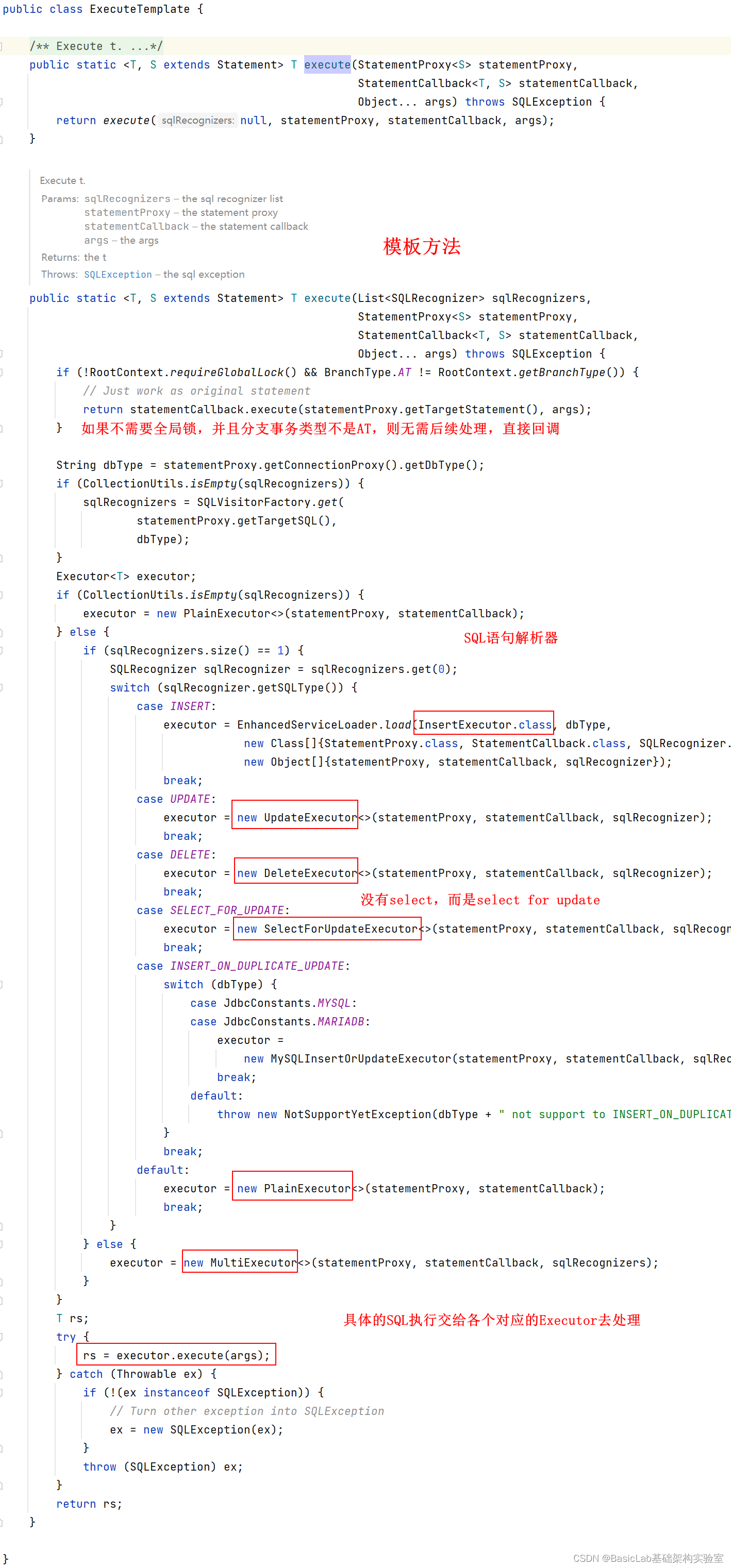Click the "ex = new SQLException(ex);" statement

click(197, 1430)
